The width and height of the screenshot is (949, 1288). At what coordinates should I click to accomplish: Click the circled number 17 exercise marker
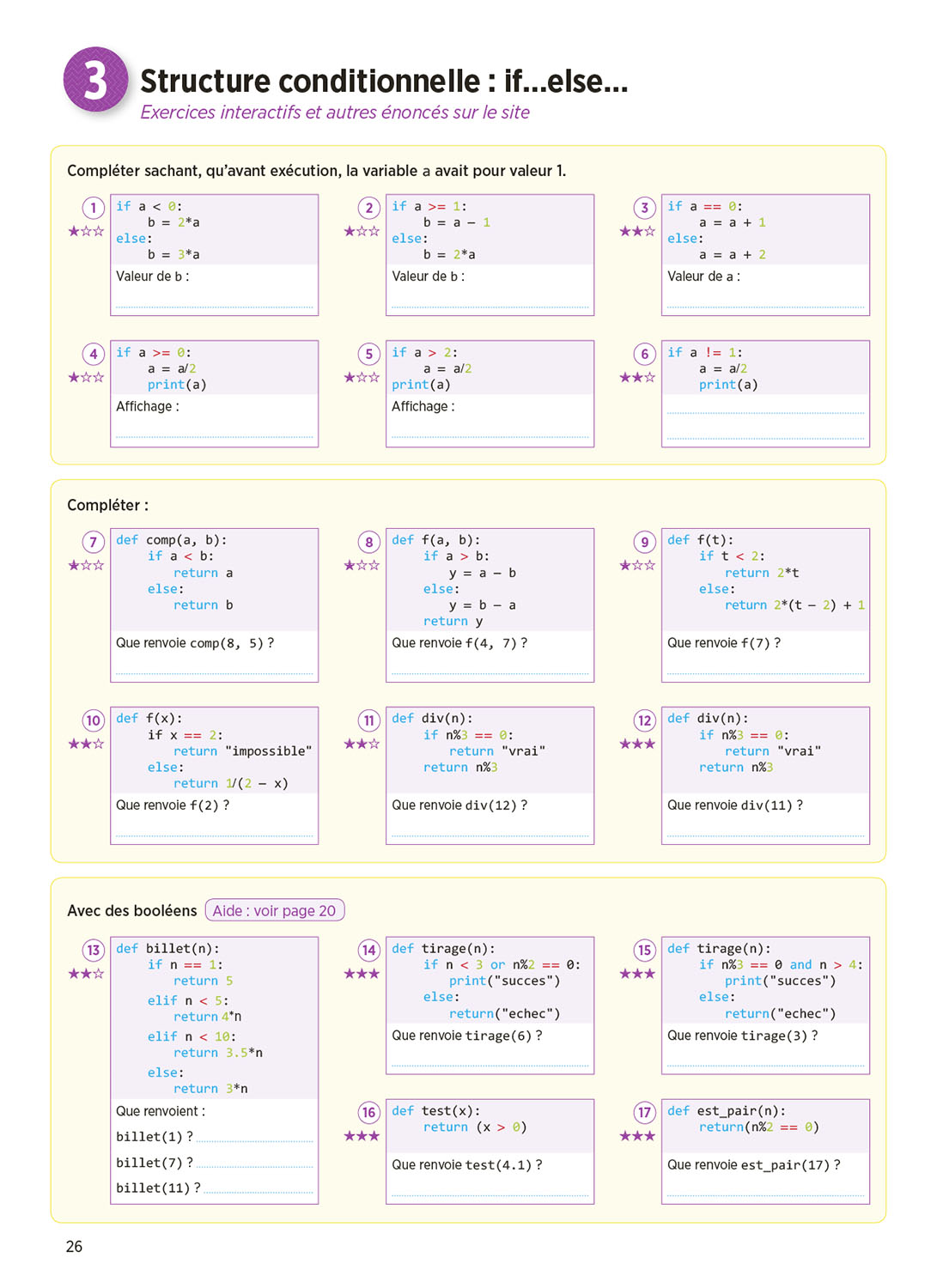pos(644,1113)
